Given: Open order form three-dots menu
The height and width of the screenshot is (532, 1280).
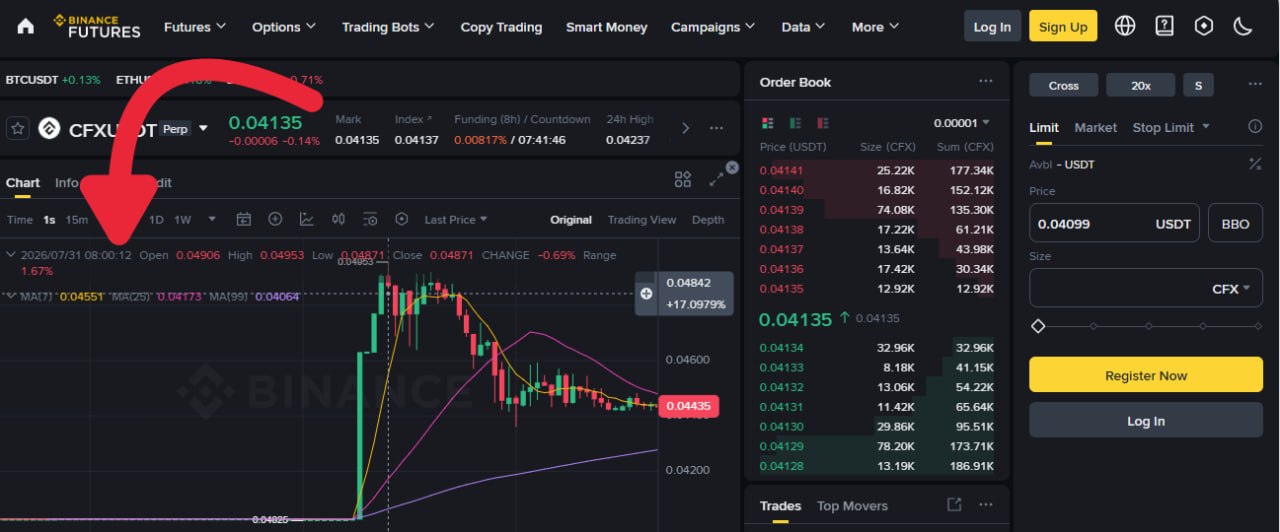Looking at the screenshot, I should pos(1255,85).
